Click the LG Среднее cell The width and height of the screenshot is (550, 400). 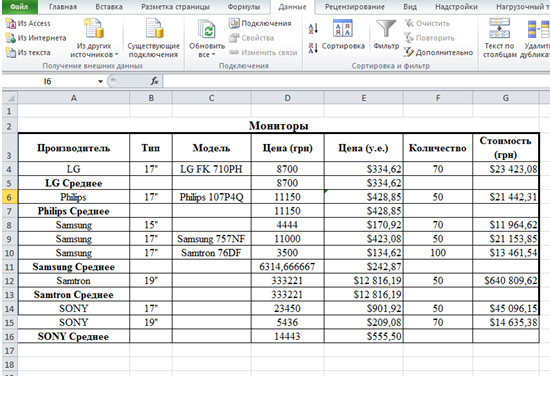pyautogui.click(x=74, y=183)
